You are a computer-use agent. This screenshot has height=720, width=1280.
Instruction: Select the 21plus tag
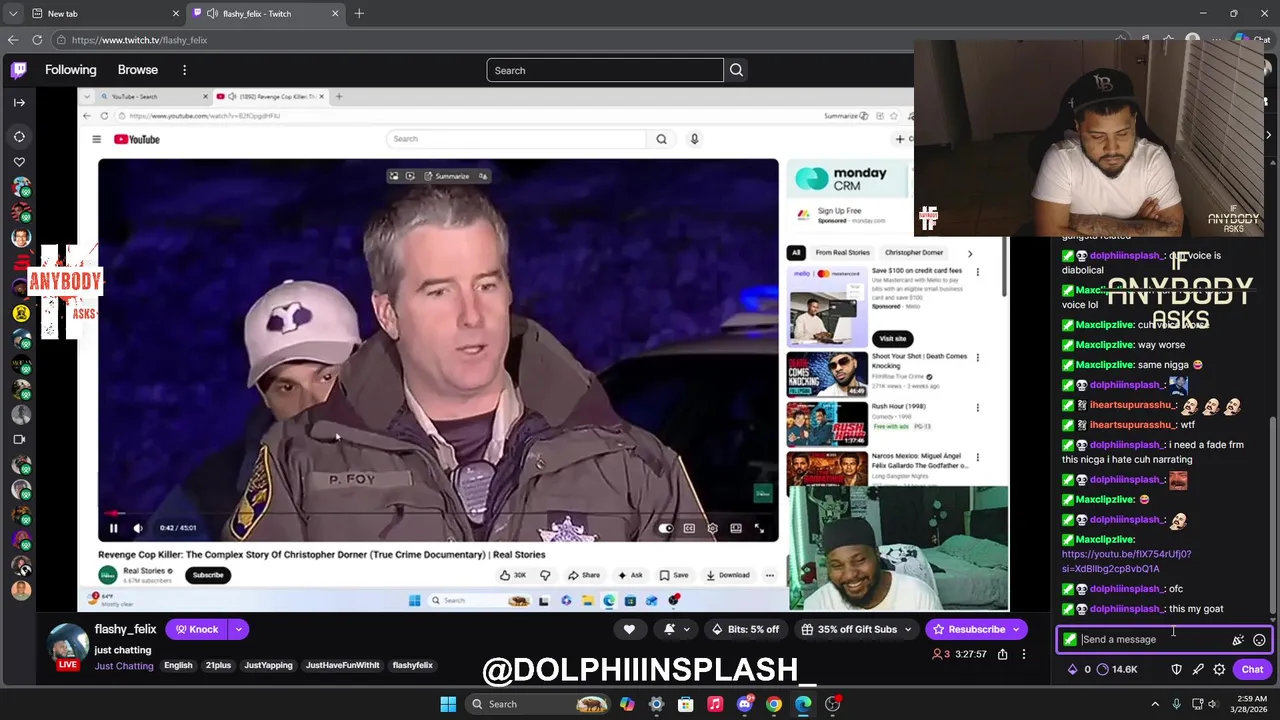click(x=218, y=666)
